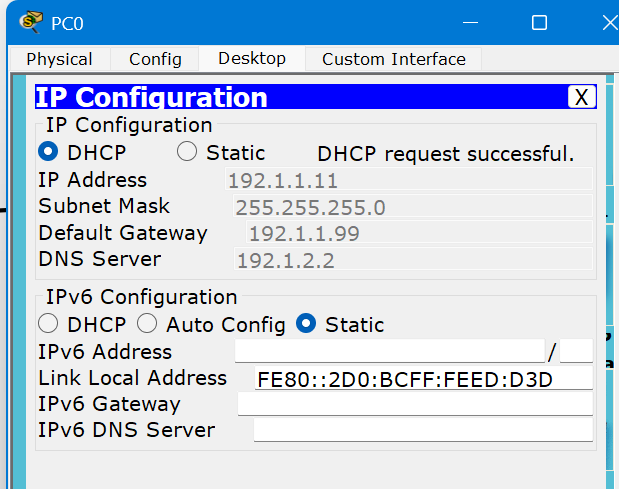Screen dimensions: 619x489
Task: Minimize the PC0 window
Action: coord(469,22)
